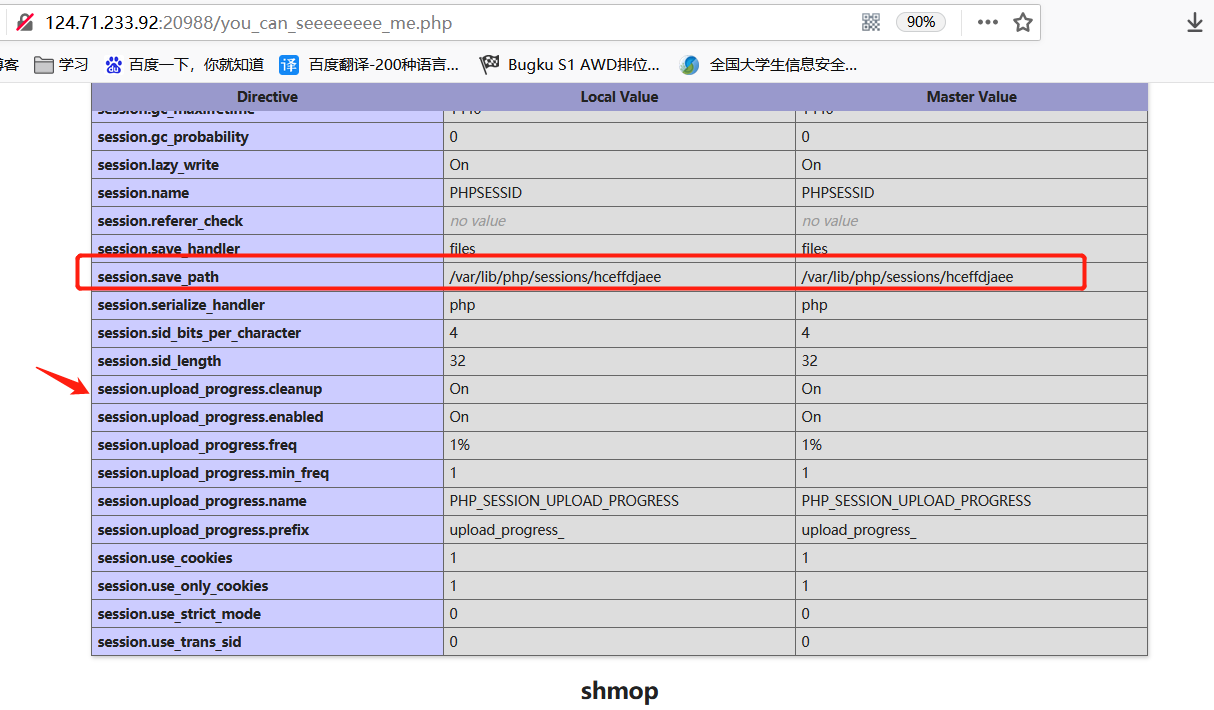Adjust the 90% zoom level badge
The width and height of the screenshot is (1214, 710).
[921, 22]
